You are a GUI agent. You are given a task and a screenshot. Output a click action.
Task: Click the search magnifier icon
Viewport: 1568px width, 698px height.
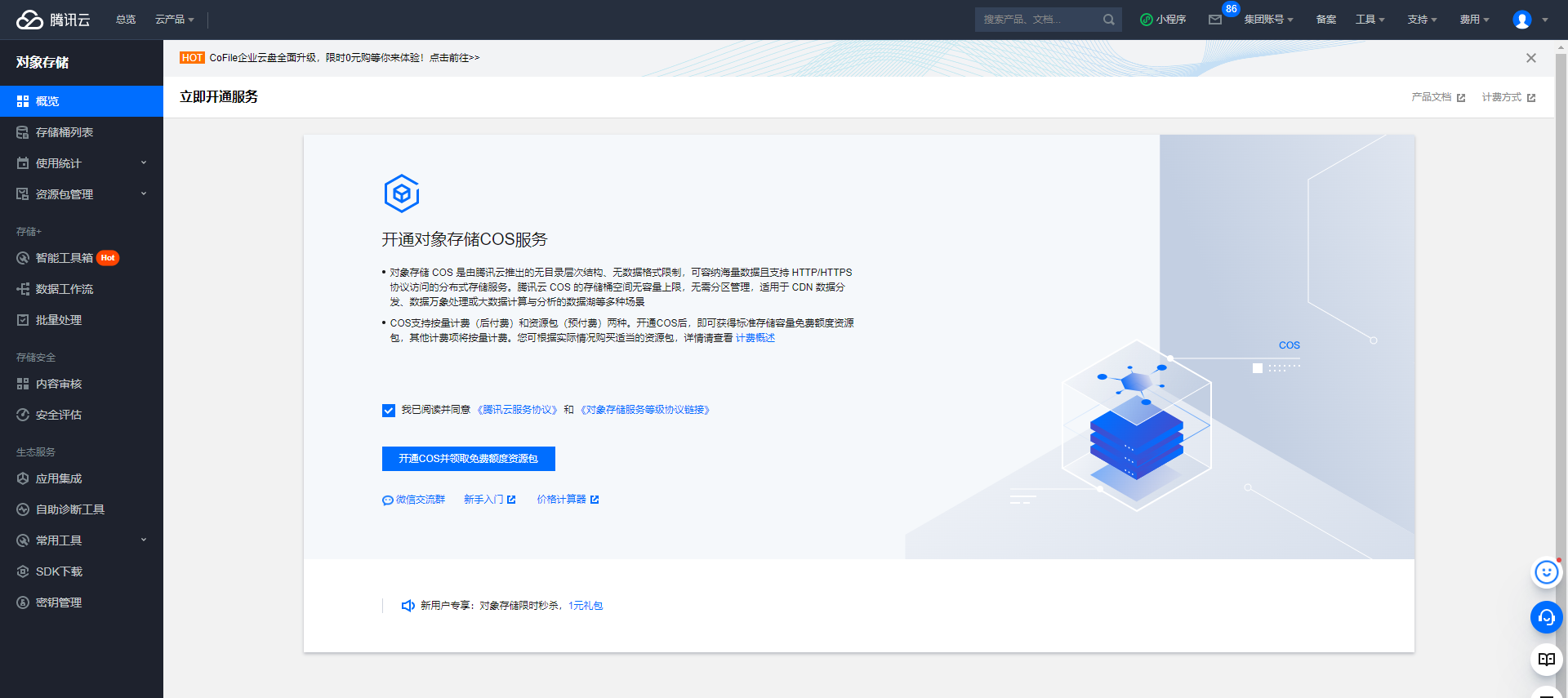tap(1108, 20)
